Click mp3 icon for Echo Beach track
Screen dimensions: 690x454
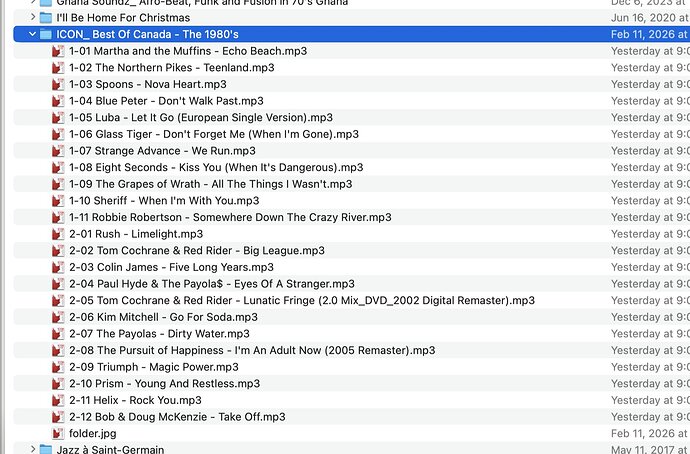(x=58, y=51)
